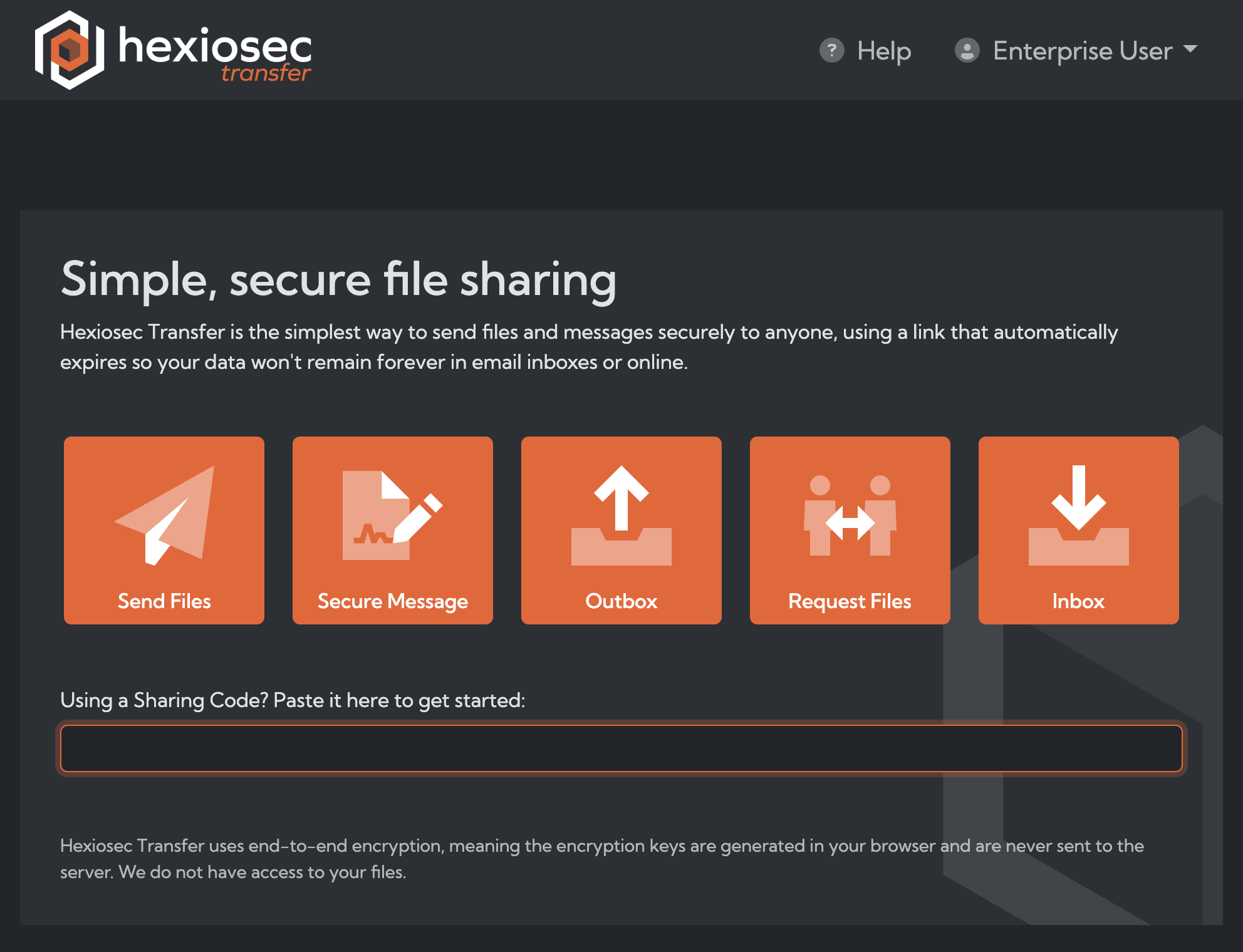The height and width of the screenshot is (952, 1243).
Task: Click the Outbox upload tray icon
Action: point(621,515)
